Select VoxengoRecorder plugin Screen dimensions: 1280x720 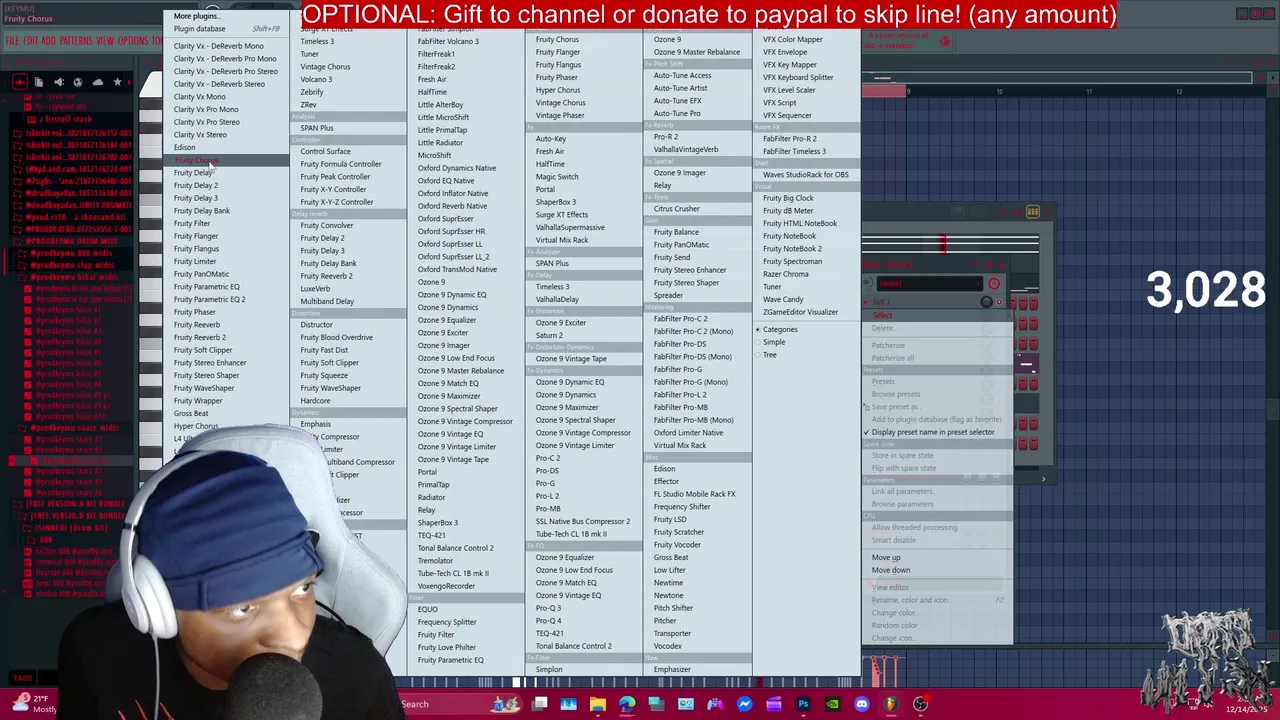(x=446, y=586)
